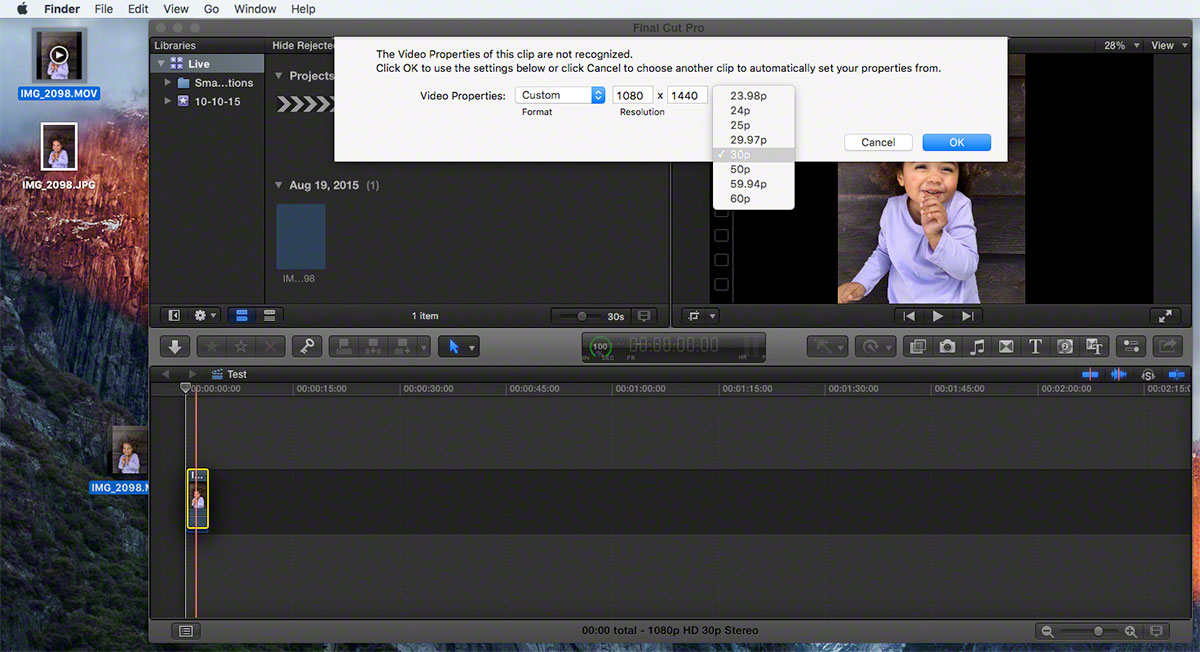Show the Effects browser icon
The image size is (1200, 652).
(917, 346)
